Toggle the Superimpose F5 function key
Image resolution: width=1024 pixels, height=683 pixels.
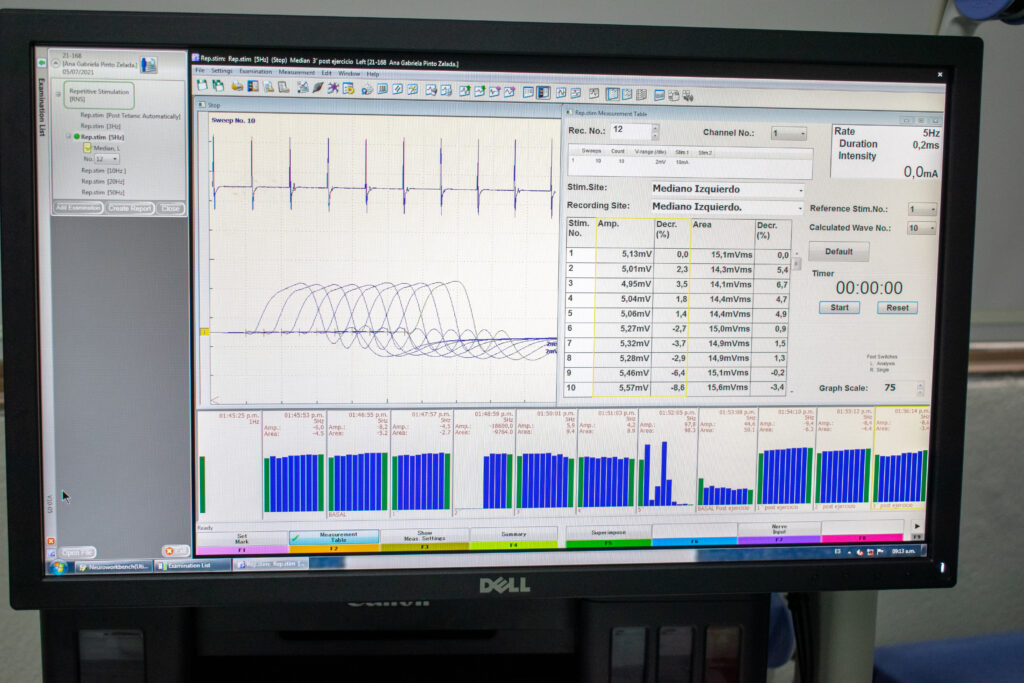pyautogui.click(x=607, y=535)
